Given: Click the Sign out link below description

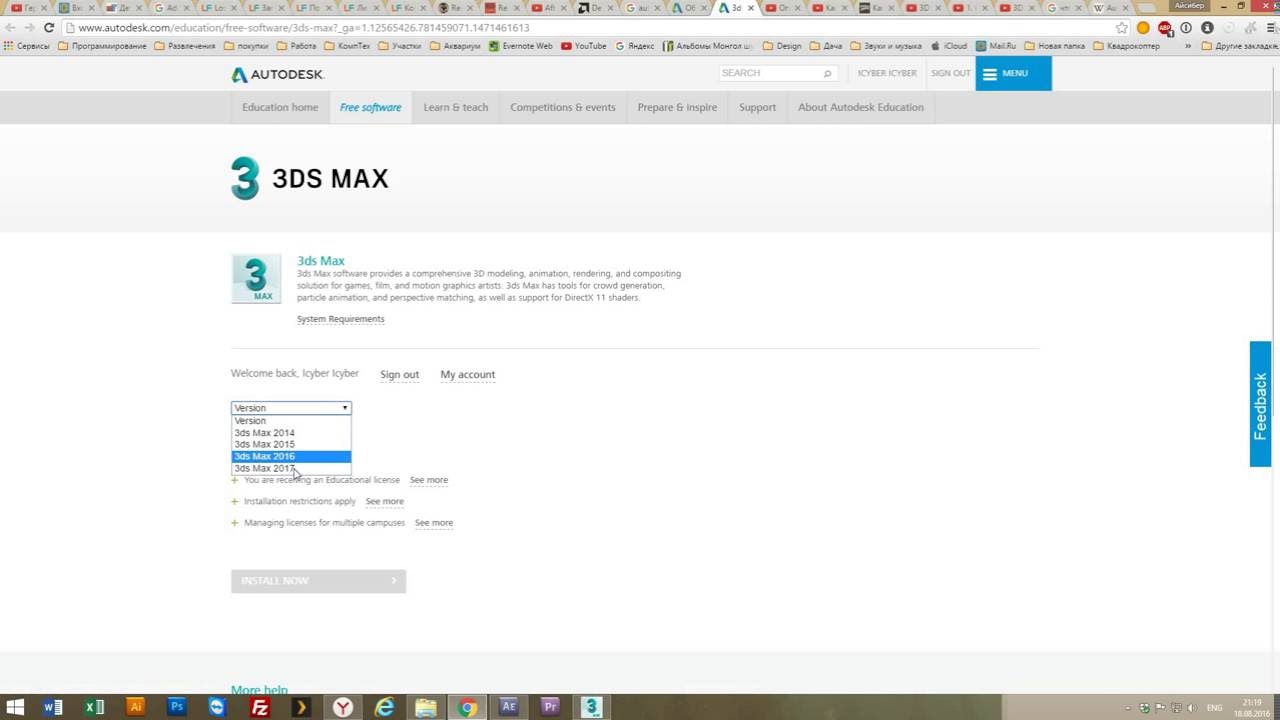Looking at the screenshot, I should coord(400,375).
